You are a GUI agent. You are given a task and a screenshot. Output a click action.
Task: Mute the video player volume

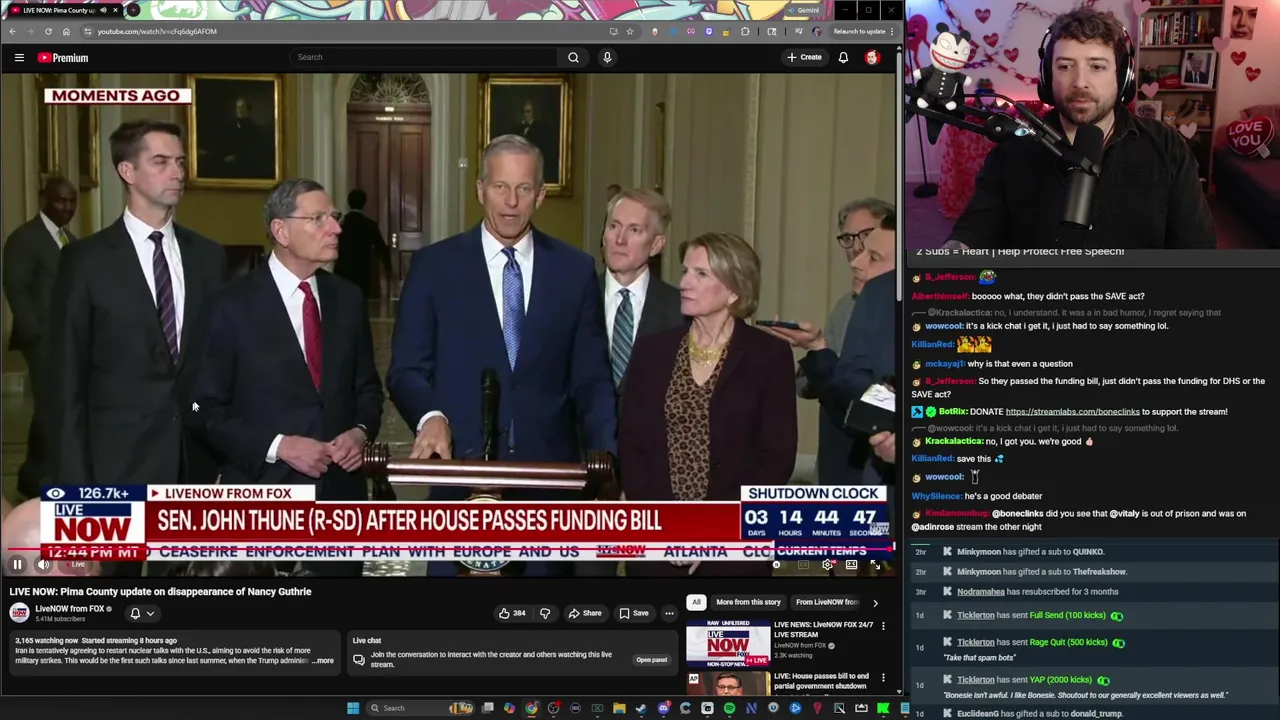tap(44, 565)
